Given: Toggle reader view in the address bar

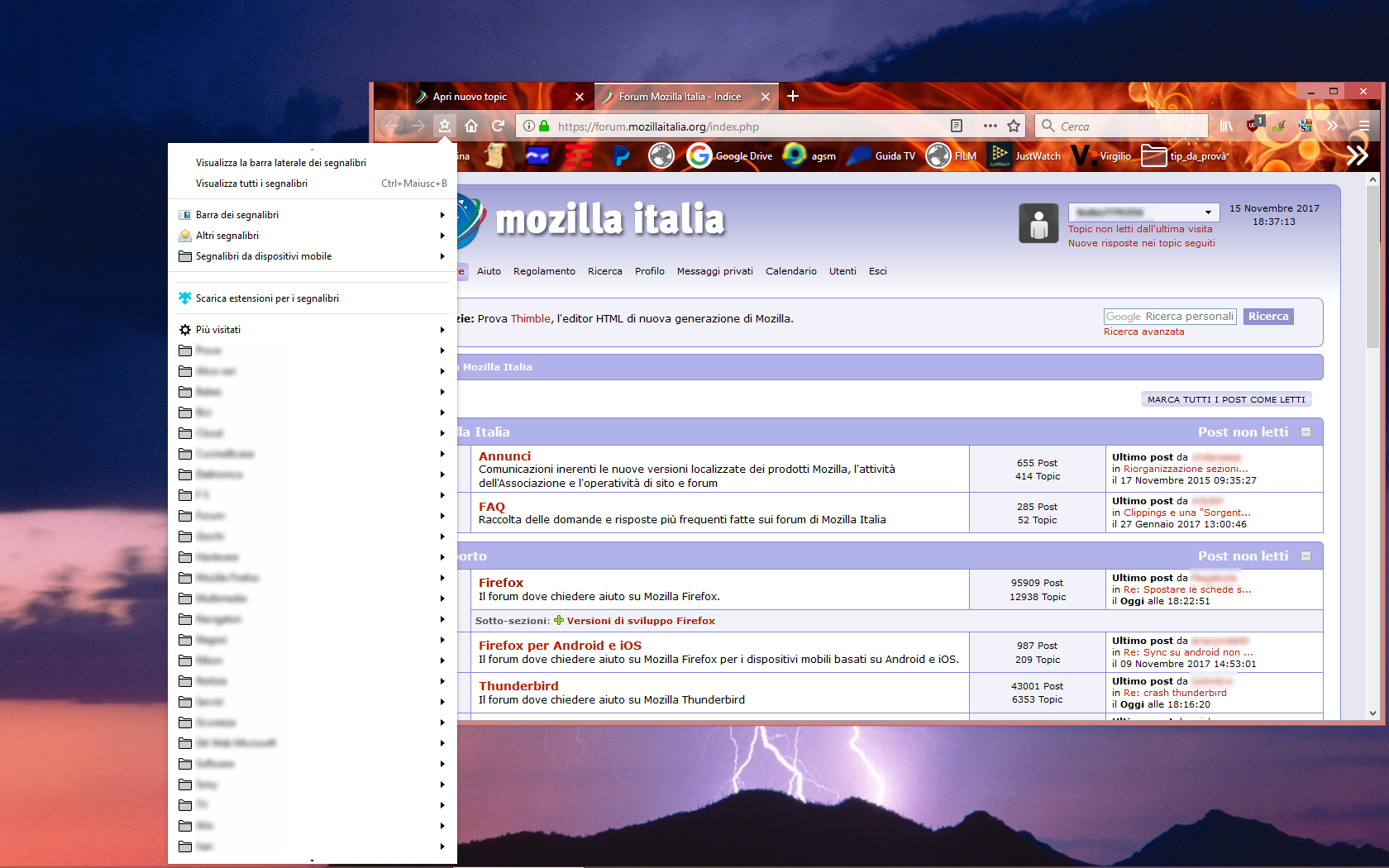Looking at the screenshot, I should (x=957, y=126).
